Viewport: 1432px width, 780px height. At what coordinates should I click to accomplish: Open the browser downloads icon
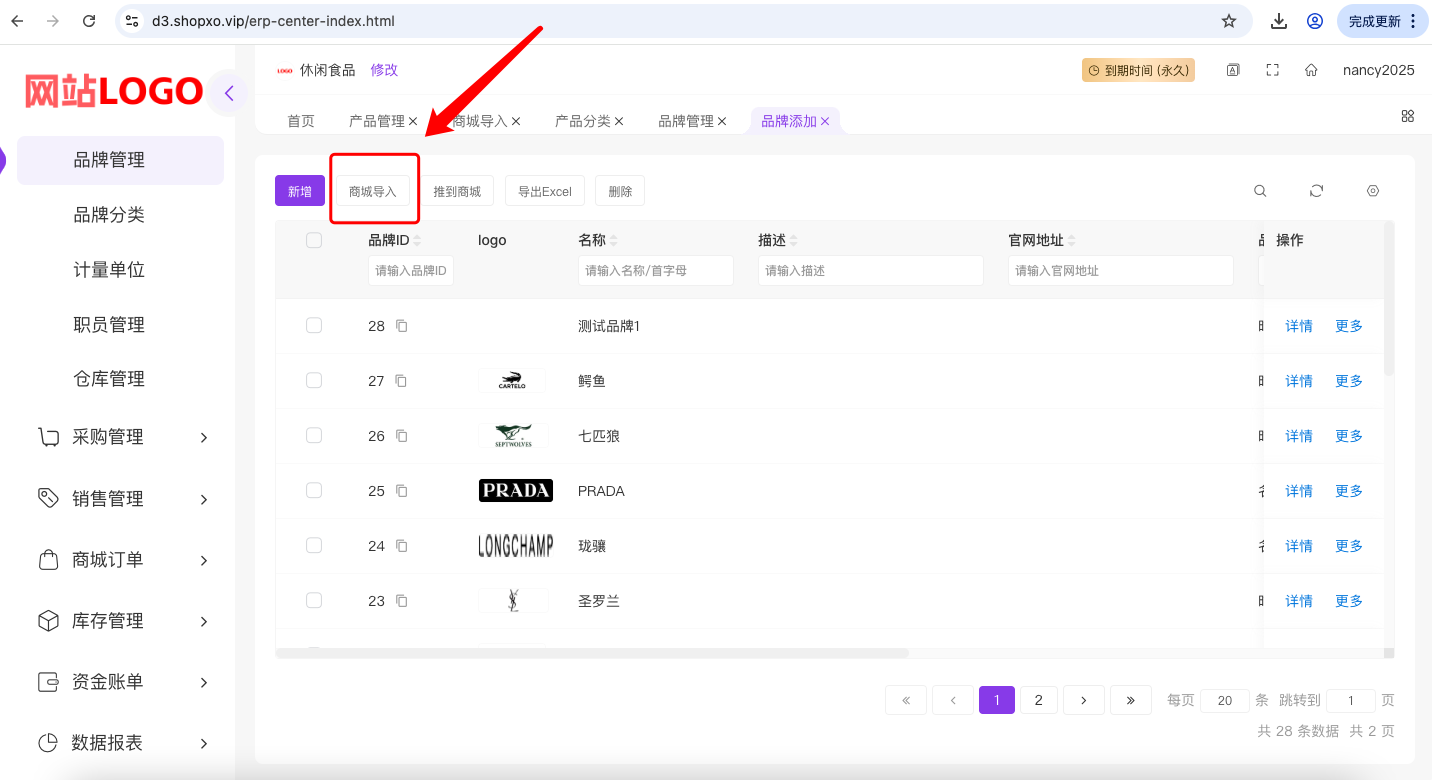click(1278, 21)
